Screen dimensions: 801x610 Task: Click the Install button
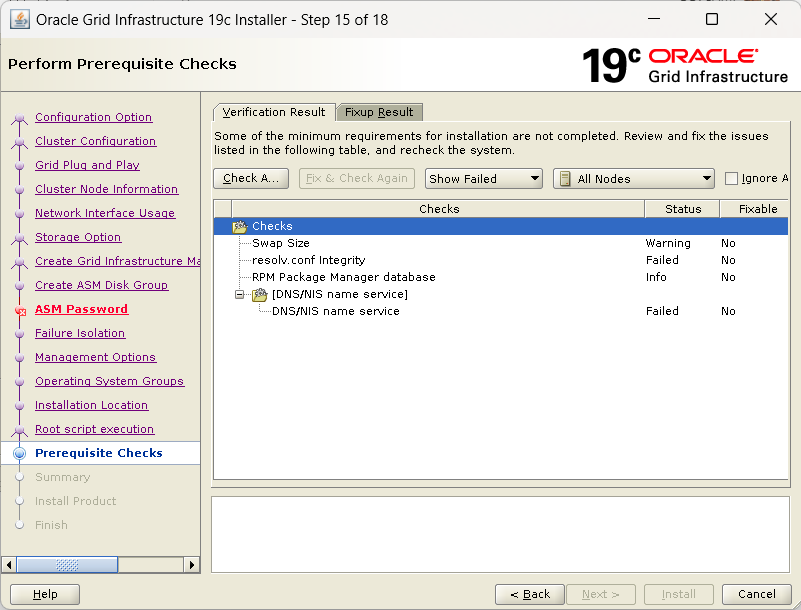click(x=678, y=594)
